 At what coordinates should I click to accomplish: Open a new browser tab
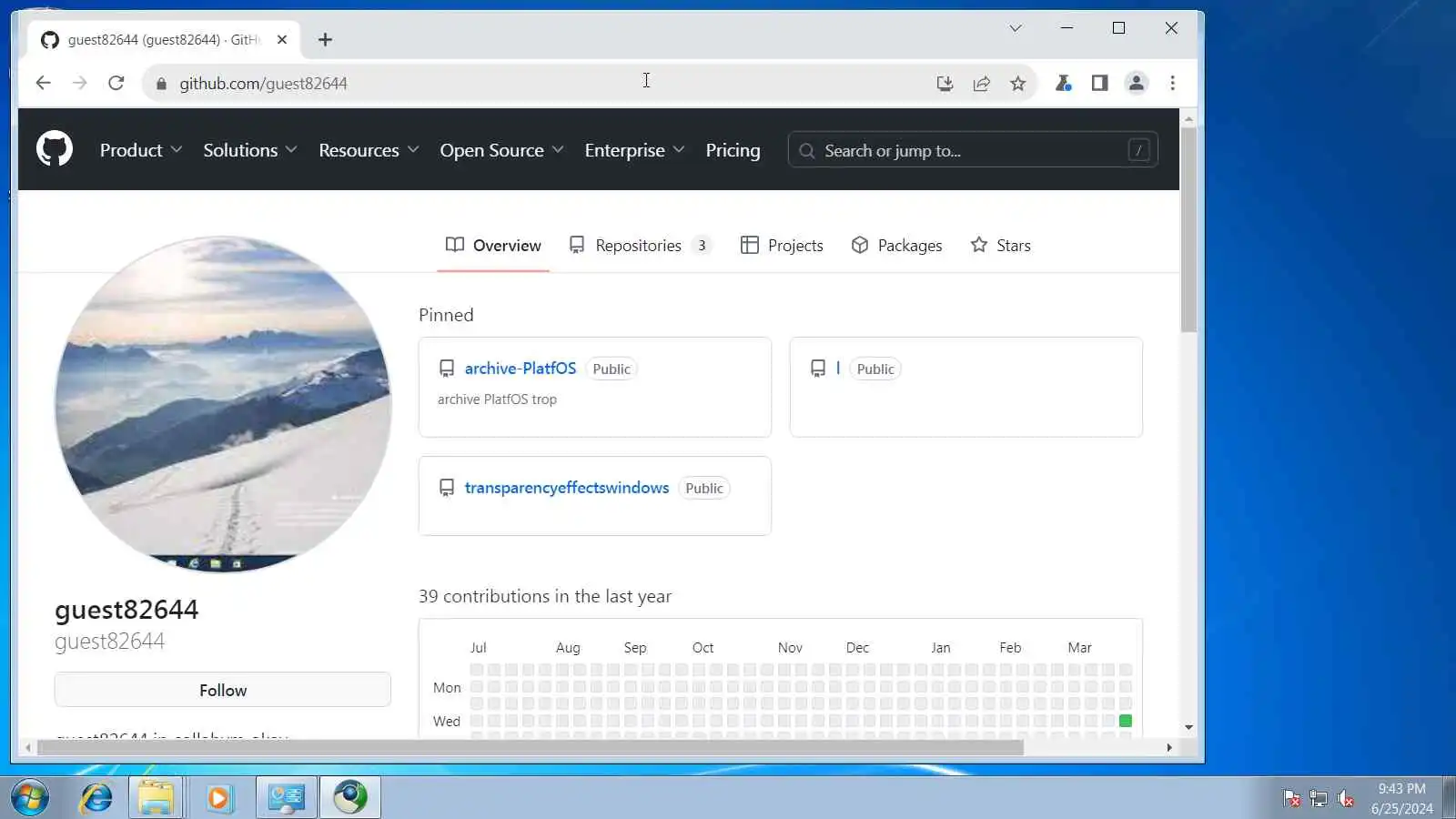pos(325,39)
